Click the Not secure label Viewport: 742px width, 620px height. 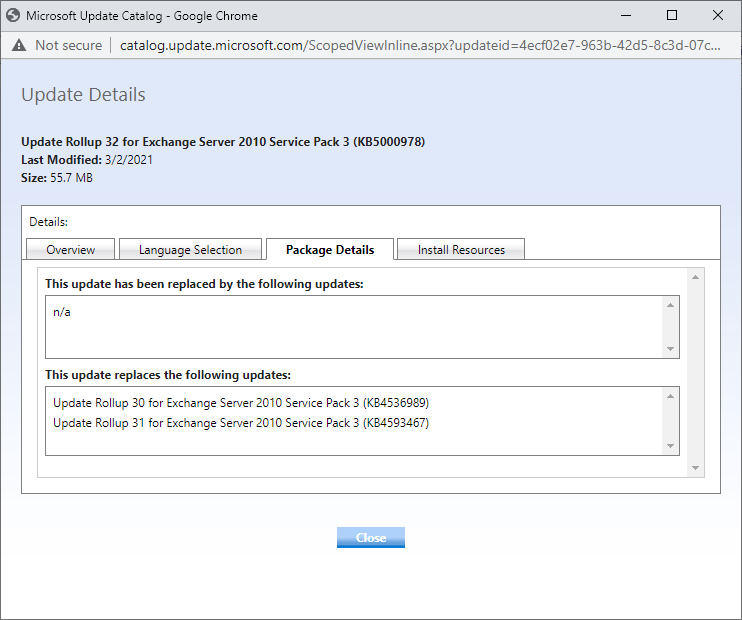pyautogui.click(x=69, y=45)
